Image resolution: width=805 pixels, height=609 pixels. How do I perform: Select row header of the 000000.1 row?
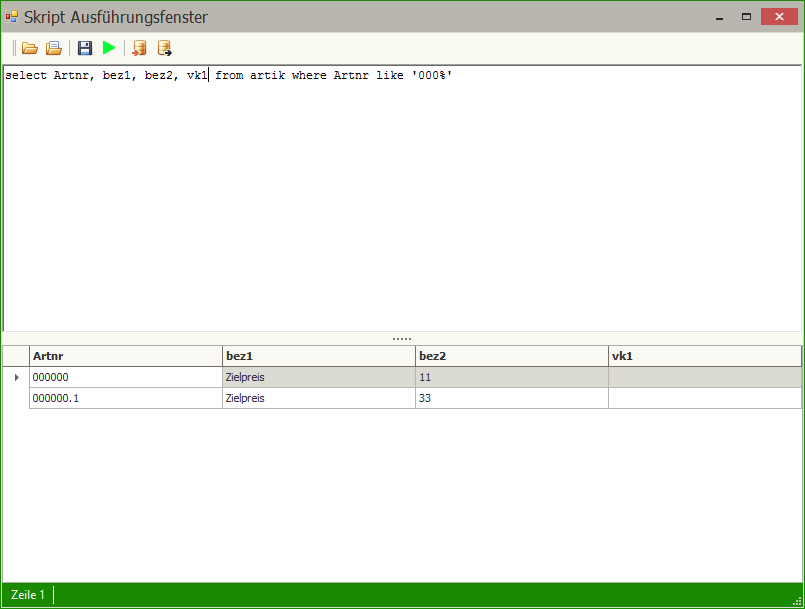point(16,398)
